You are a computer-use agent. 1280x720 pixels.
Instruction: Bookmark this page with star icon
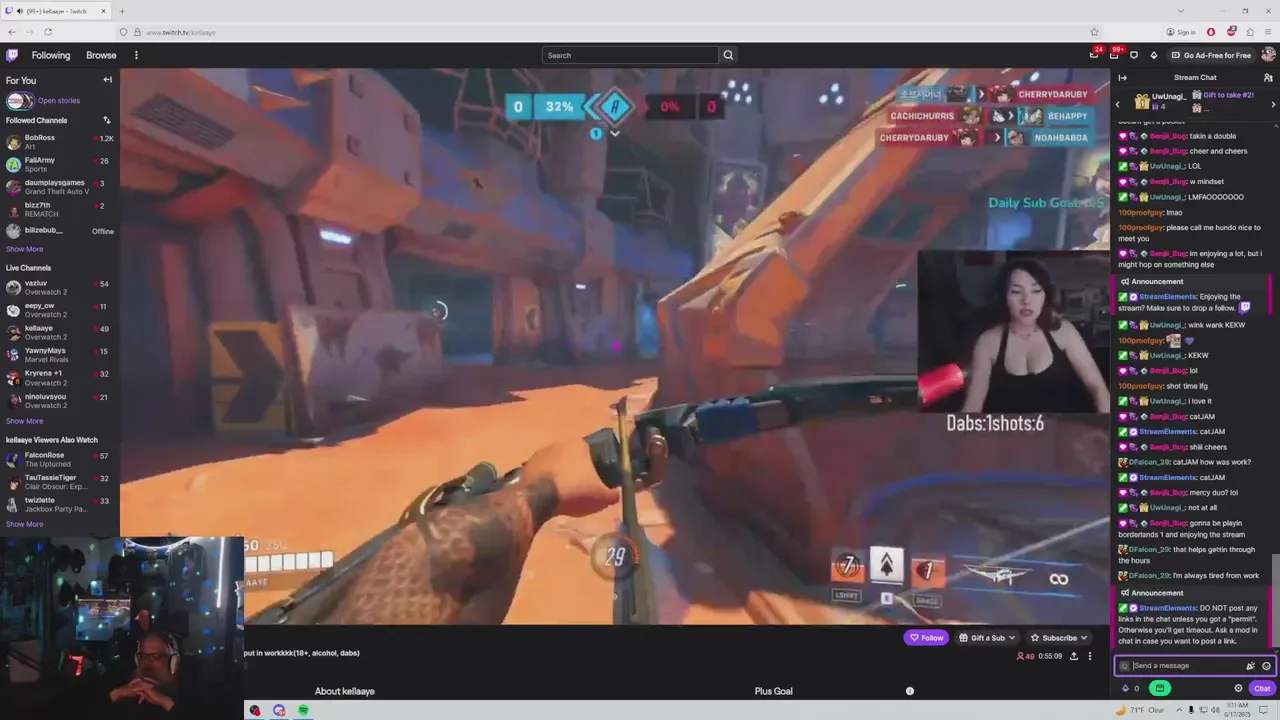pyautogui.click(x=1094, y=32)
